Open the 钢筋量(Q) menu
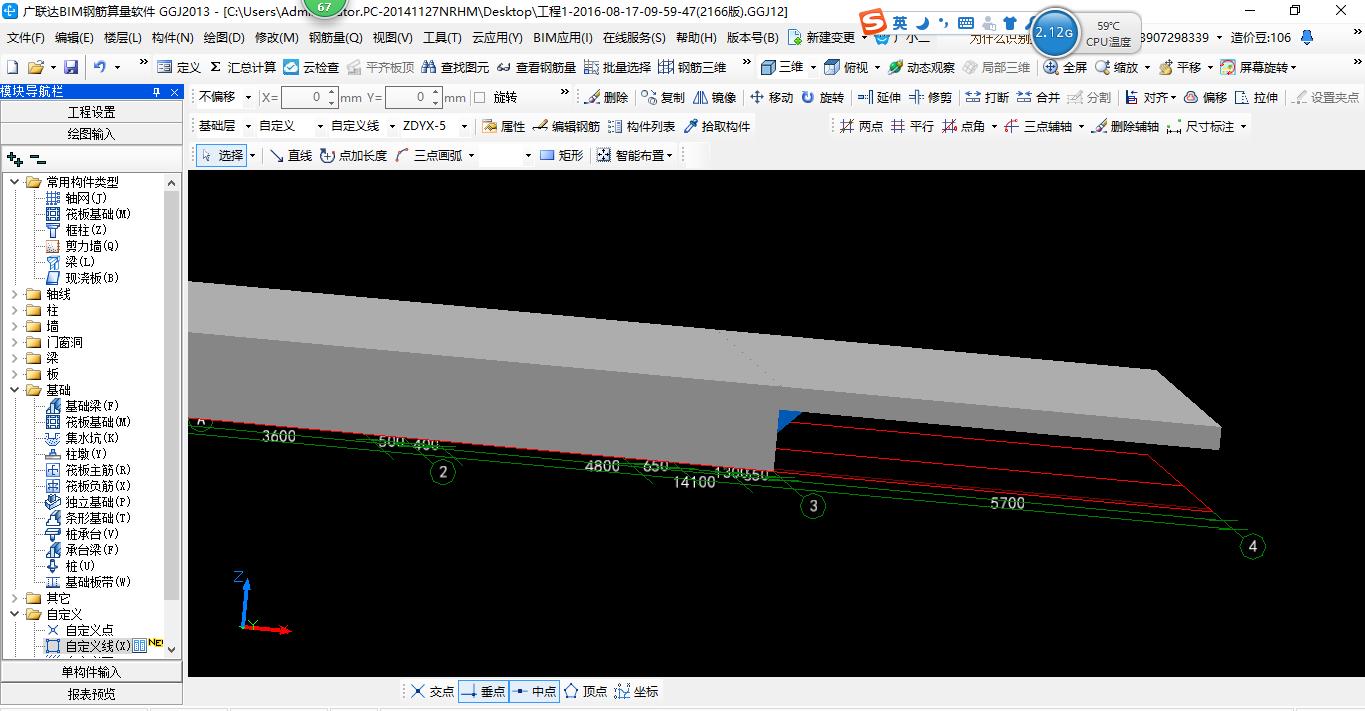The width and height of the screenshot is (1365, 711). coord(335,37)
